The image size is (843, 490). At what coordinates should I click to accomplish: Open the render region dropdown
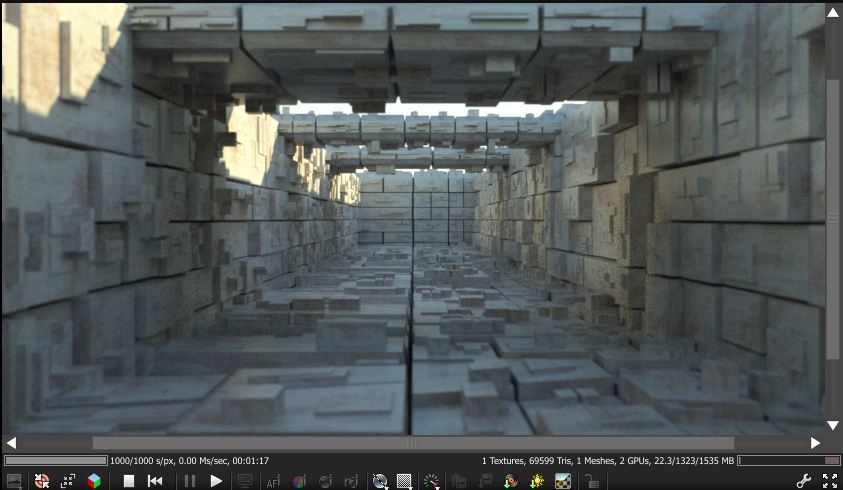click(406, 481)
